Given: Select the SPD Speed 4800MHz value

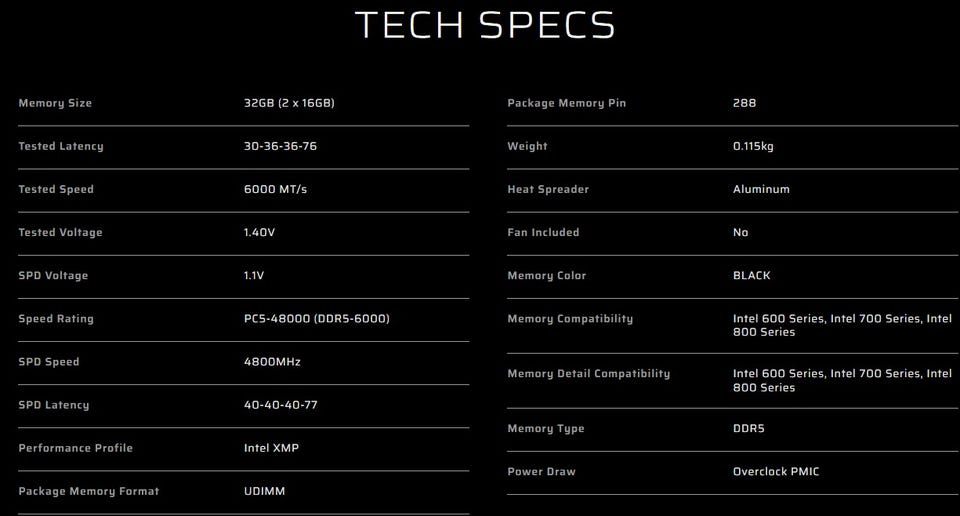Looking at the screenshot, I should [x=272, y=362].
